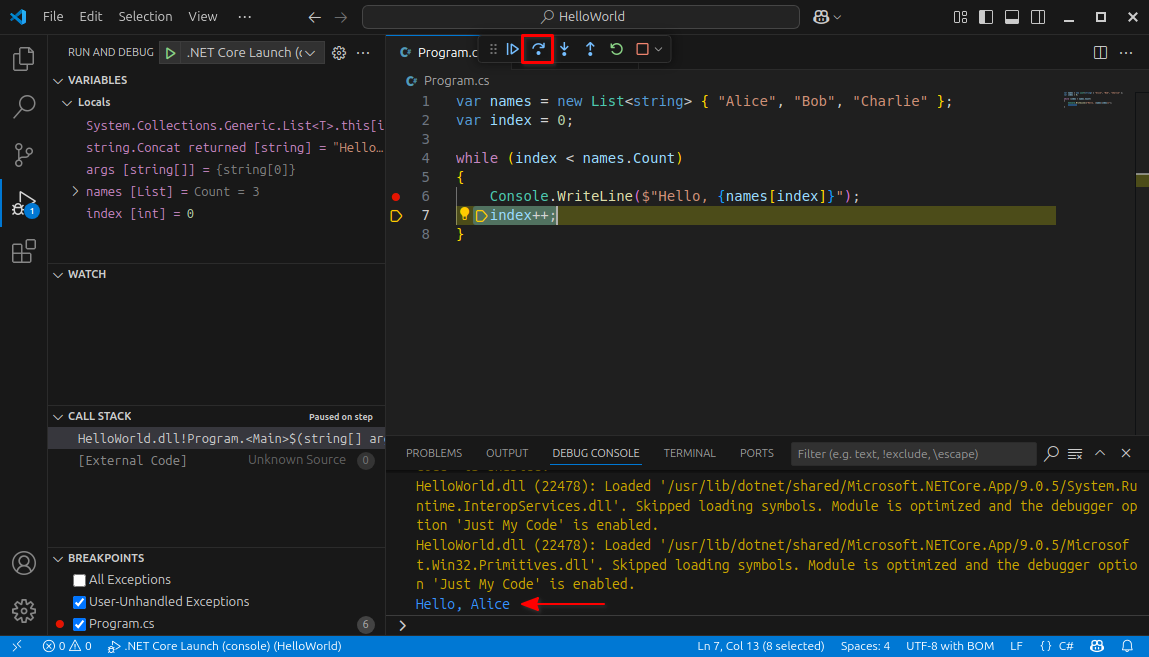Split the editor right
The width and height of the screenshot is (1149, 657).
[1100, 53]
